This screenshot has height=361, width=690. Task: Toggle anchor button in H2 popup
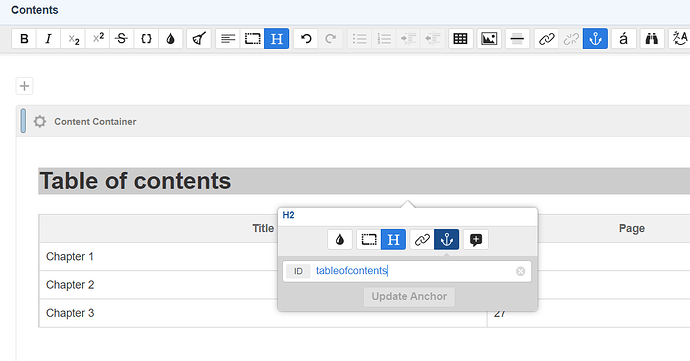point(447,239)
